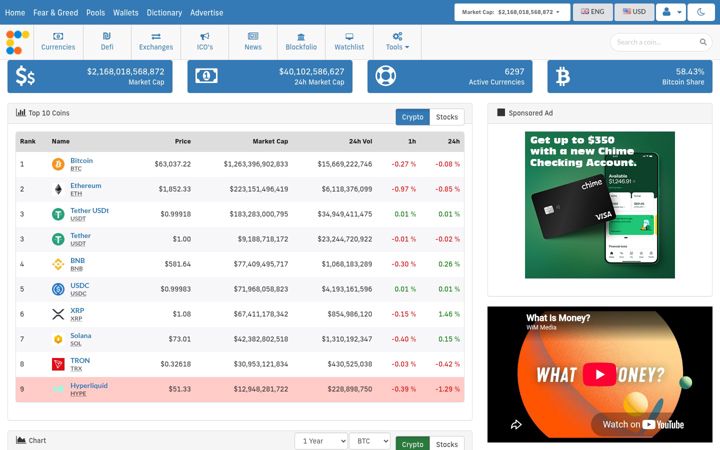Switch Chart panel to Stocks tab
This screenshot has height=450, width=720.
coord(447,444)
